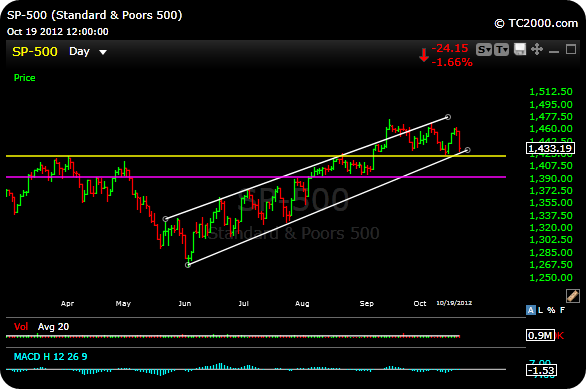This screenshot has height=389, width=586.
Task: Select the F scale toggle
Action: [562, 310]
